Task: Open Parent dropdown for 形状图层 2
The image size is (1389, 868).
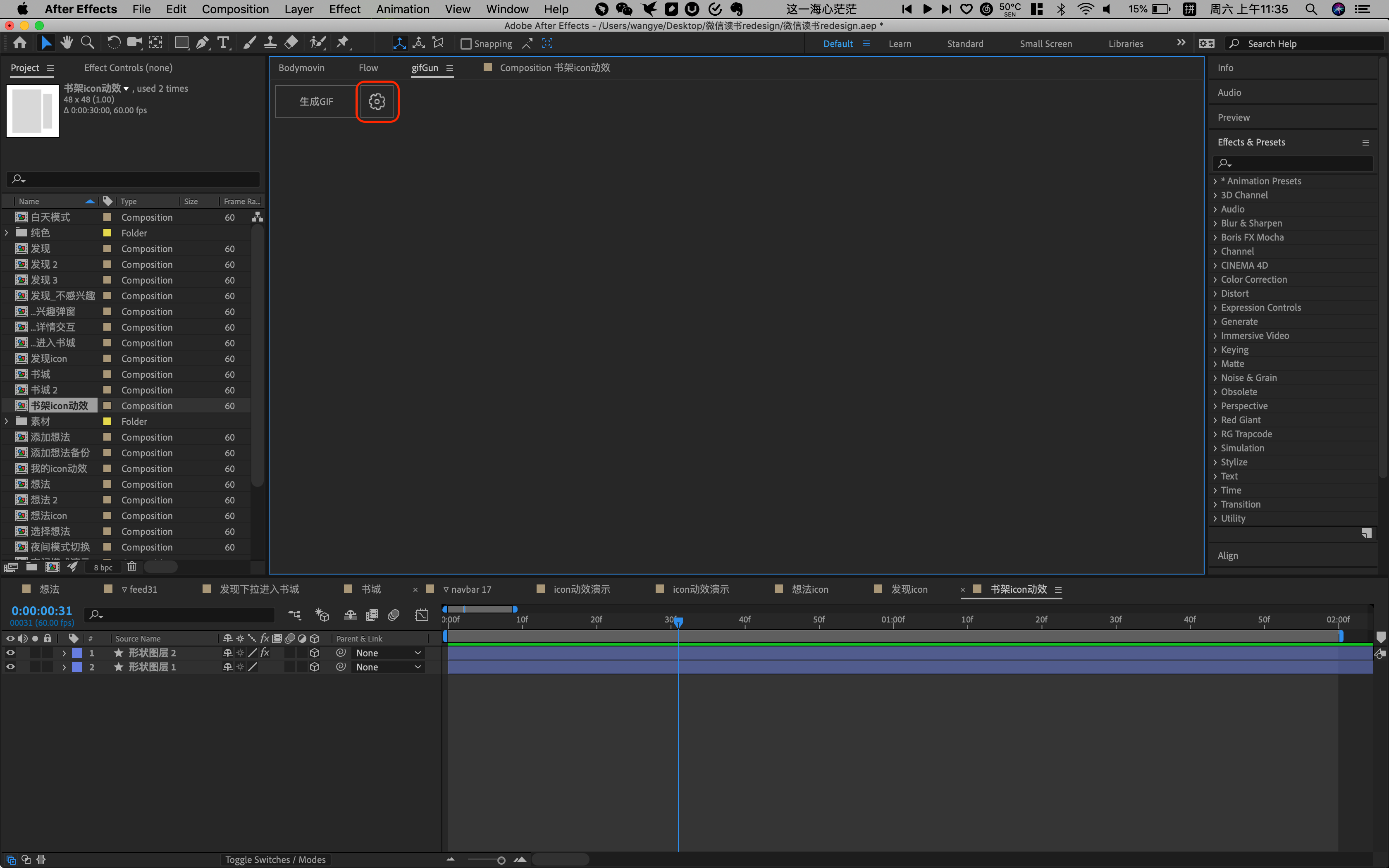Action: 388,653
